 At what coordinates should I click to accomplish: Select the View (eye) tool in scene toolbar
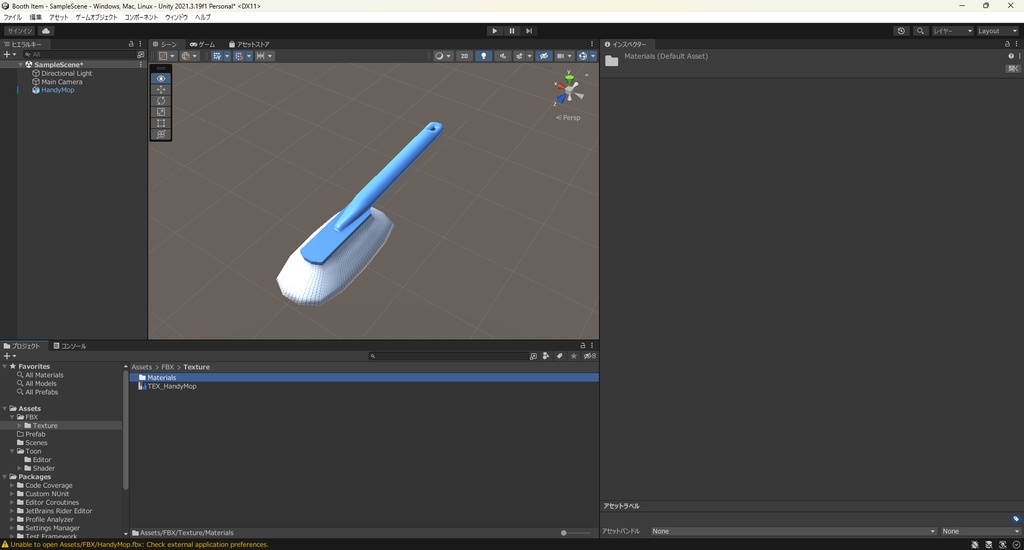[x=161, y=78]
